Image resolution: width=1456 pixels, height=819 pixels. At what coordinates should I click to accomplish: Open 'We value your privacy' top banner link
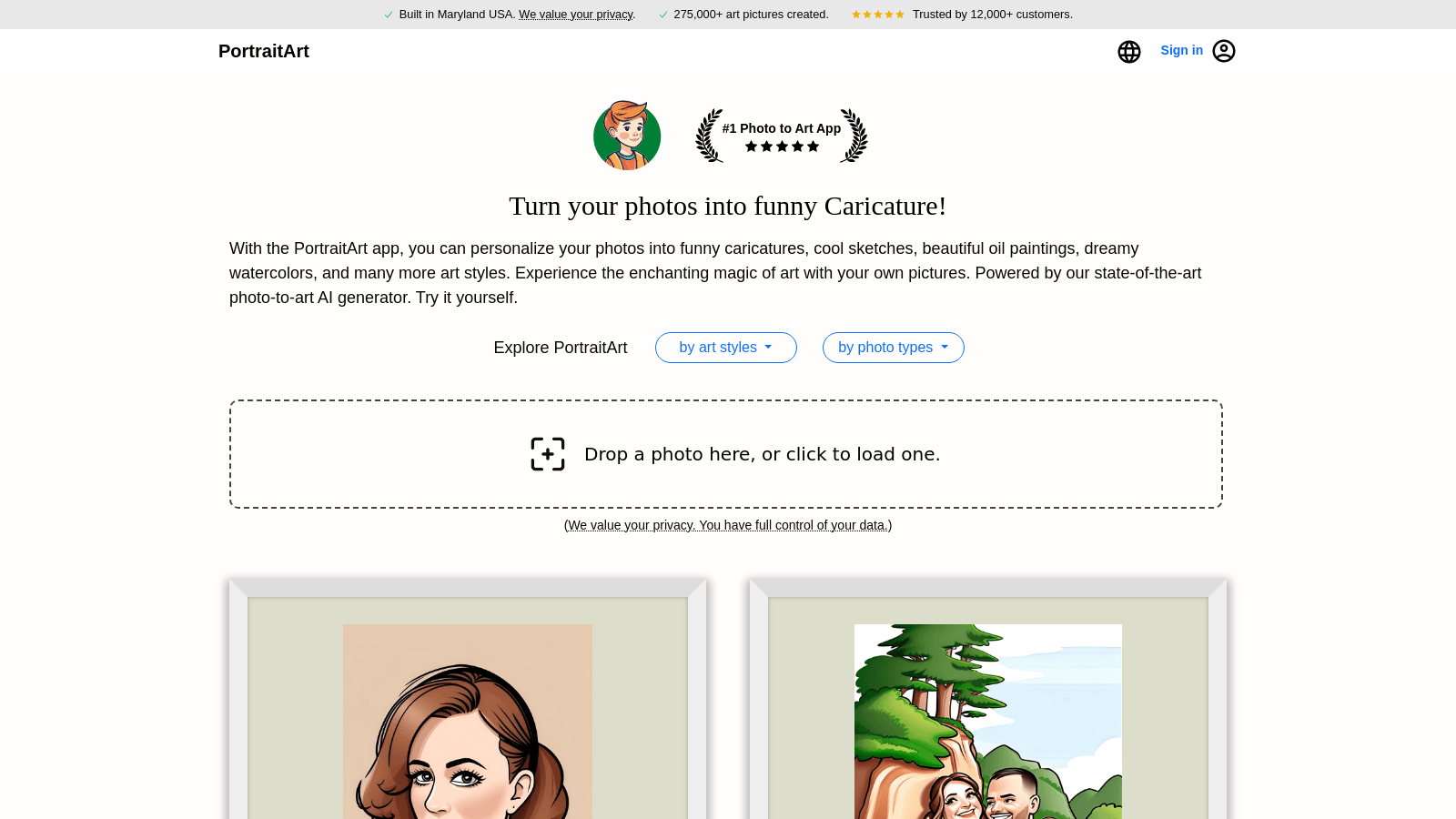[x=576, y=15]
